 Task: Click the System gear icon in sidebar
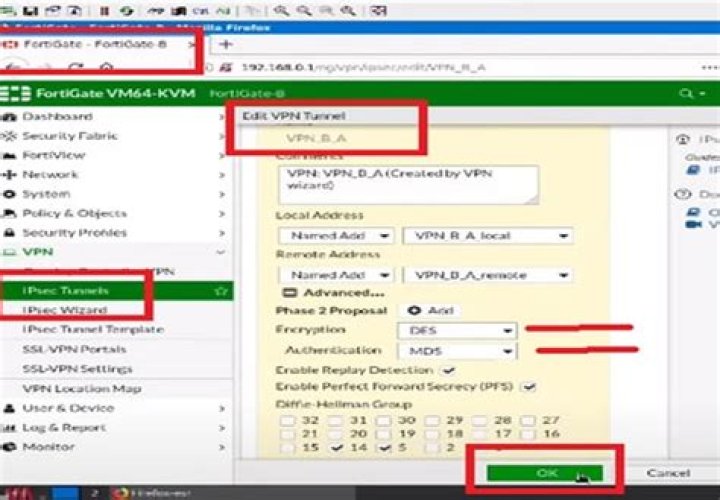8,194
